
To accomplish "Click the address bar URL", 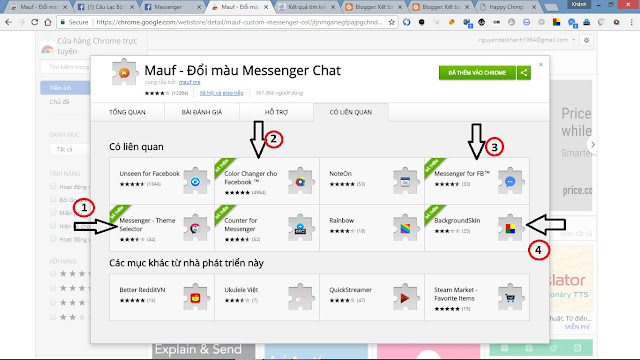I will 239,22.
